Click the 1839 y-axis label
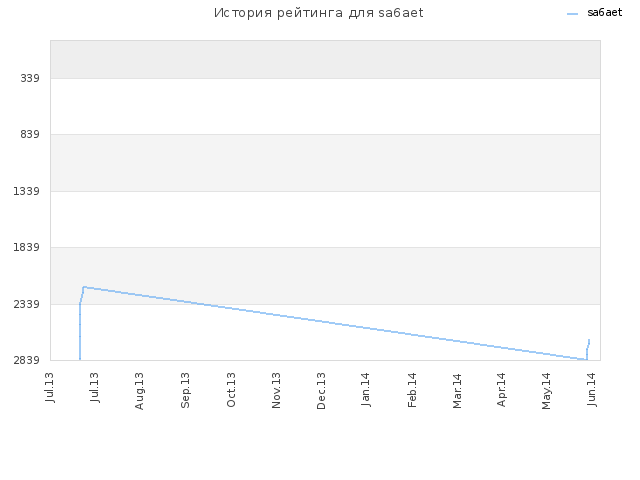 [27, 247]
